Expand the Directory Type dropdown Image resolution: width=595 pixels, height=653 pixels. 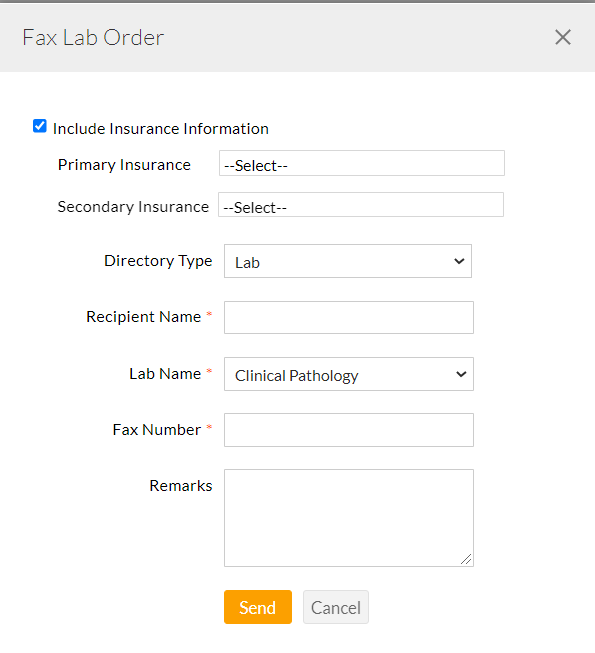coord(348,261)
